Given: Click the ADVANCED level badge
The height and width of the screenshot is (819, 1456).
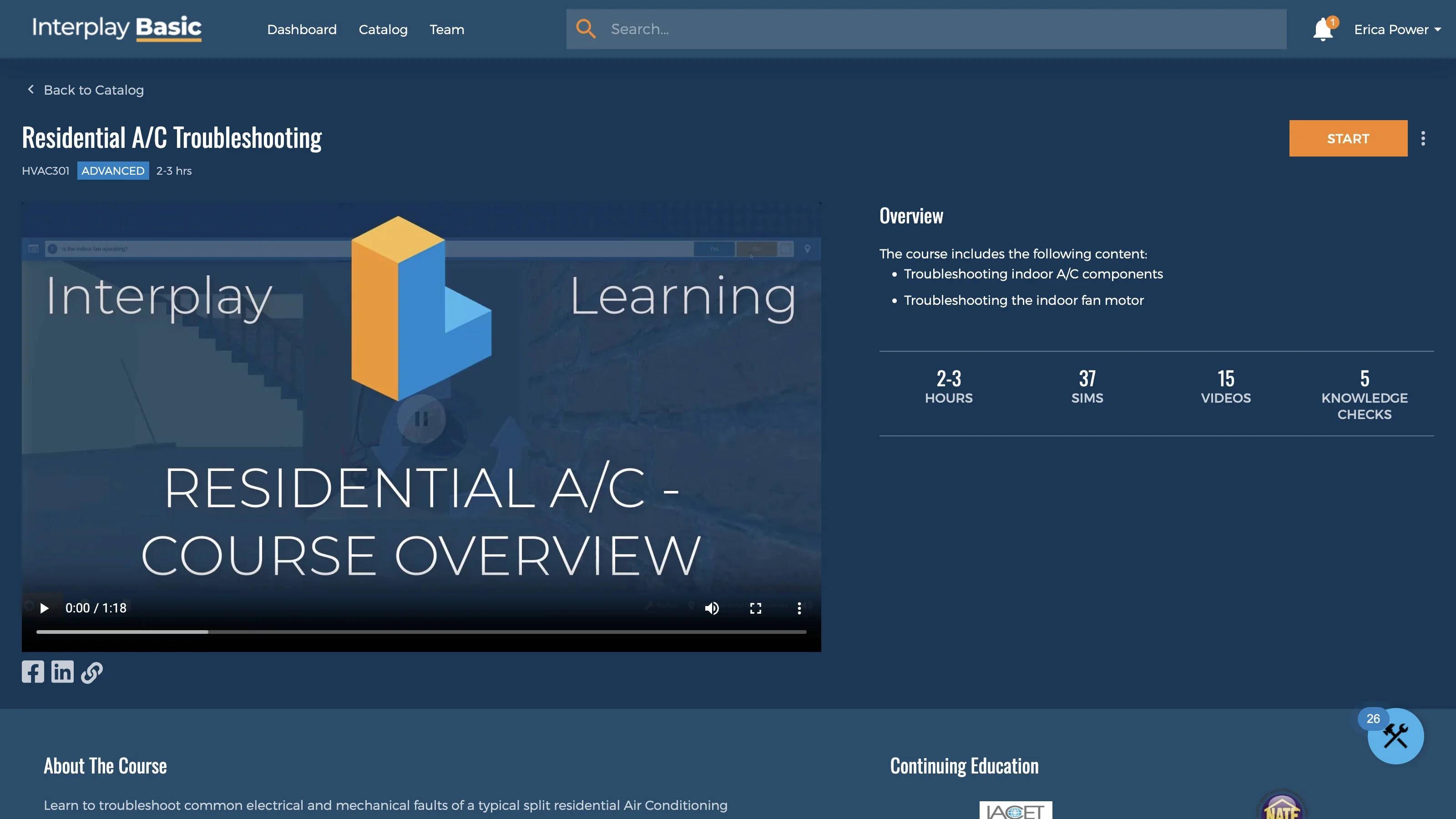Looking at the screenshot, I should pos(113,171).
